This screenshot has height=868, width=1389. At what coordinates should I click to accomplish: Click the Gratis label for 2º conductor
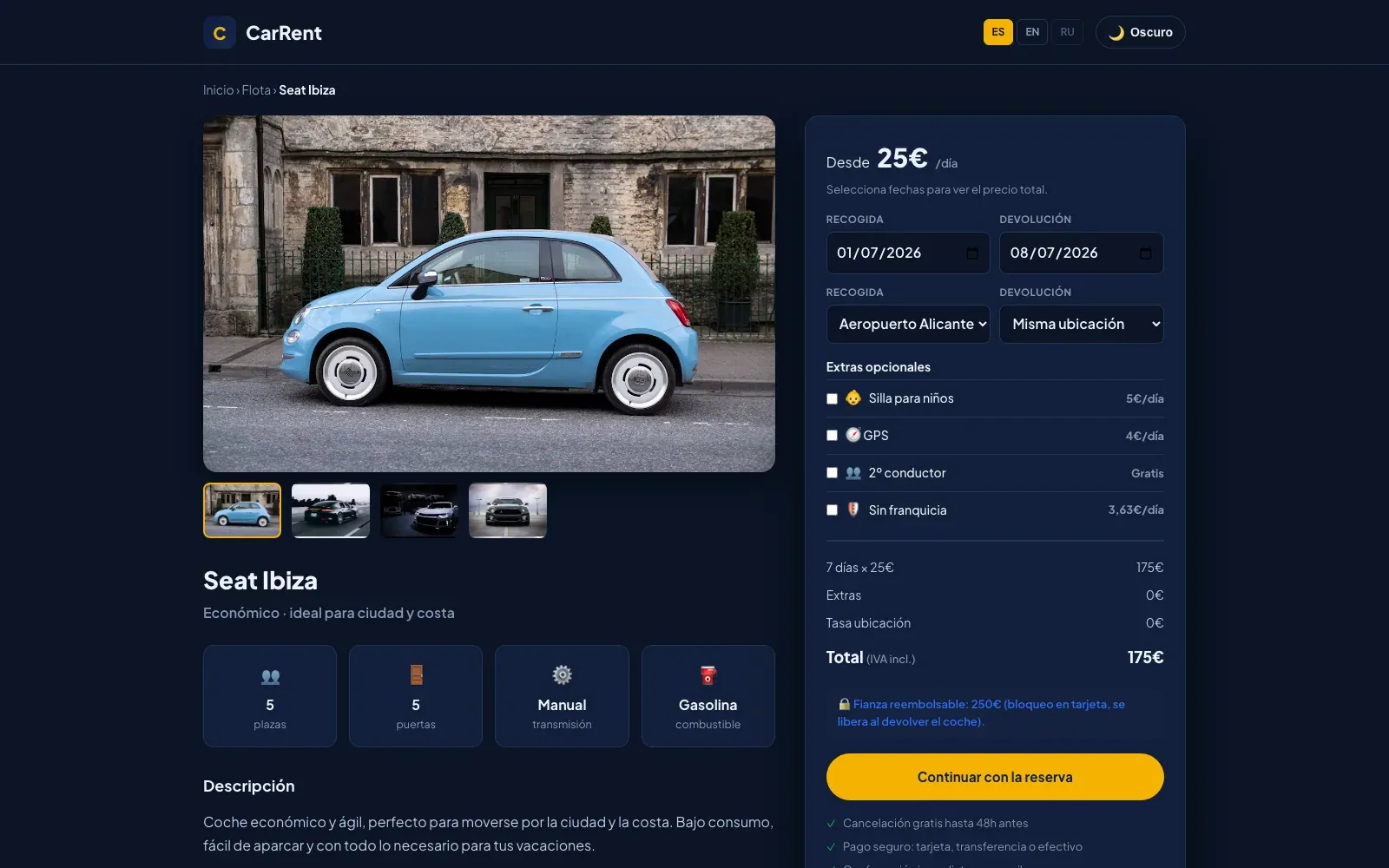click(x=1147, y=473)
